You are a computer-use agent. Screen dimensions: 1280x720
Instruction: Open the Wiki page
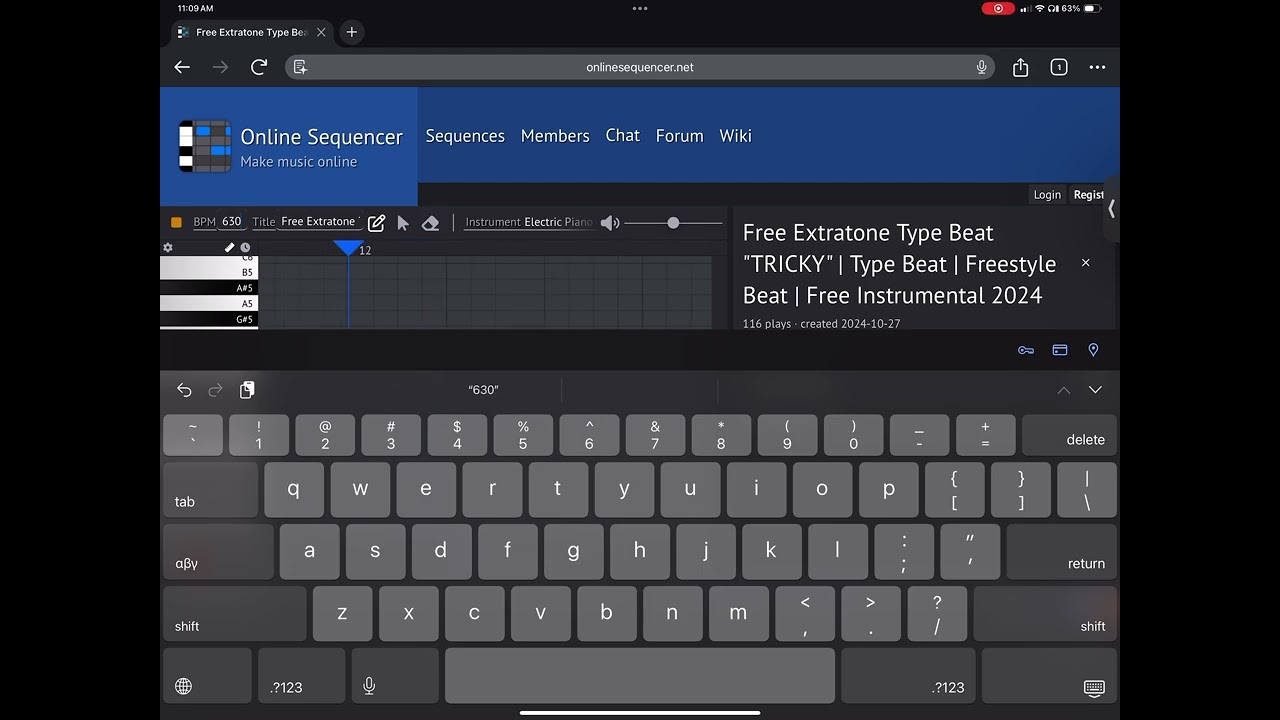point(735,136)
